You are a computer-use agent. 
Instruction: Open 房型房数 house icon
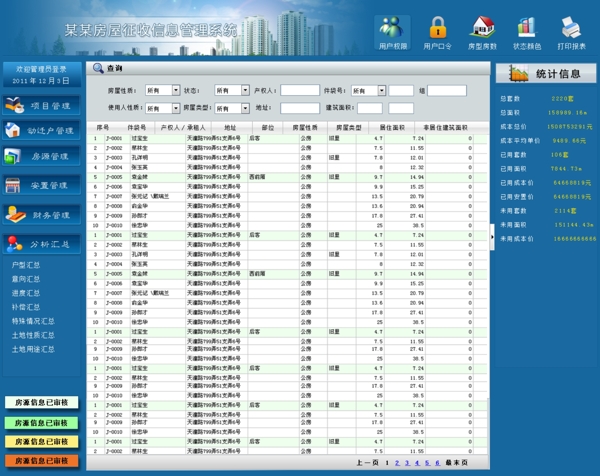pyautogui.click(x=482, y=33)
